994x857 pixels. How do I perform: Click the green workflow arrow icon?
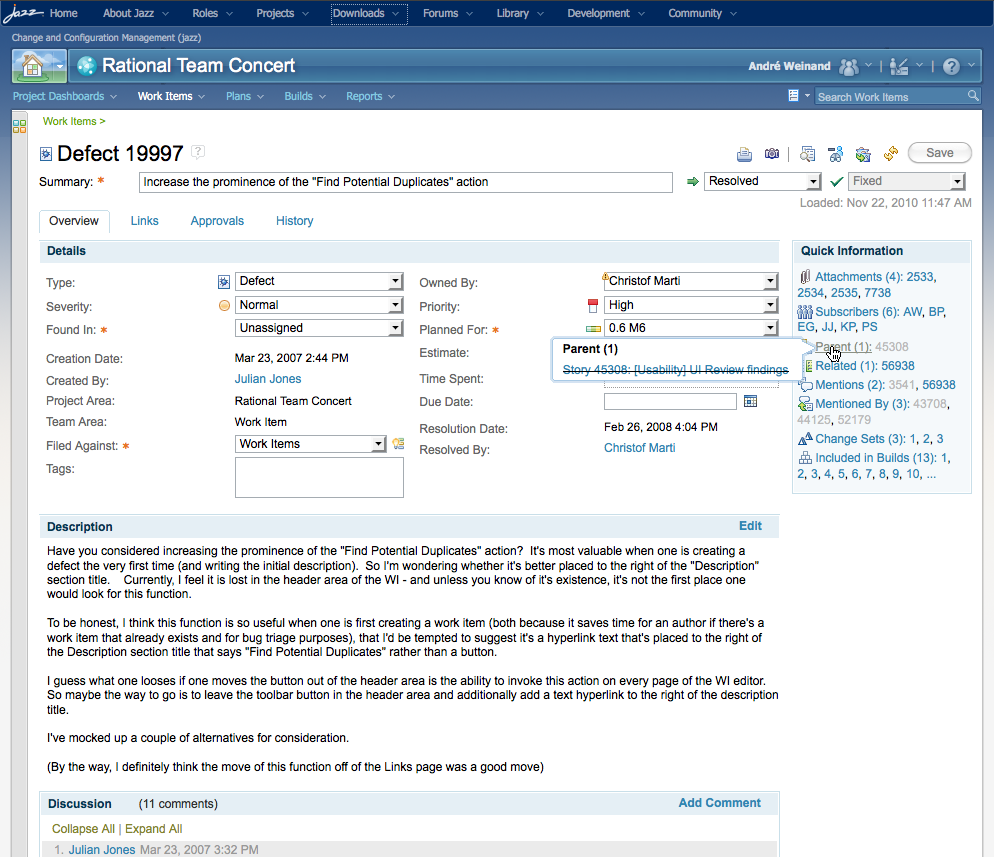pyautogui.click(x=693, y=182)
